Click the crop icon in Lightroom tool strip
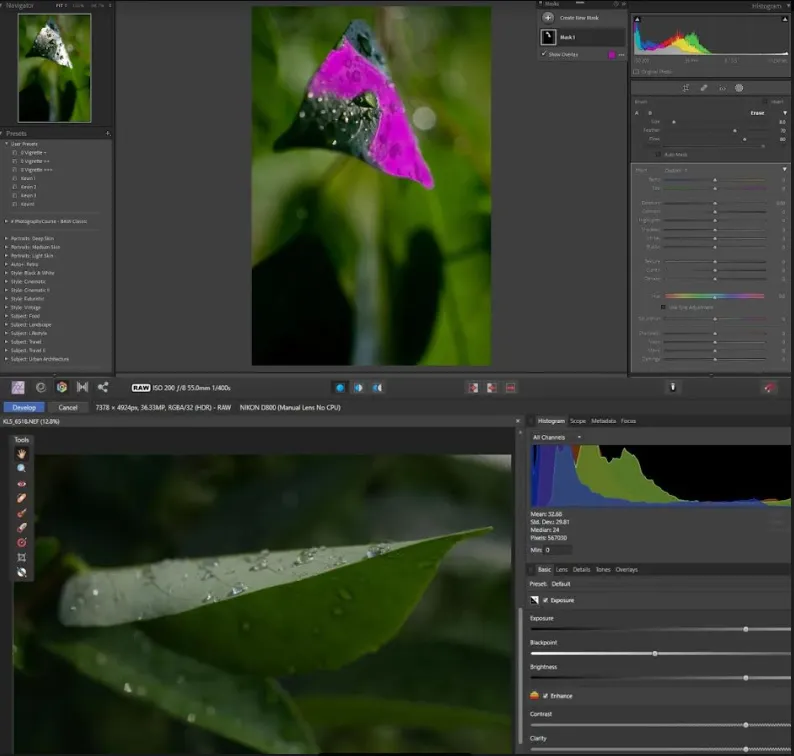This screenshot has width=794, height=756. pos(685,88)
